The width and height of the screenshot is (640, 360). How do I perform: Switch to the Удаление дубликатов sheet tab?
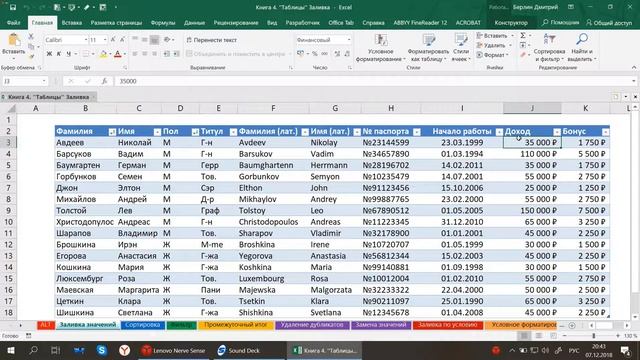312,325
